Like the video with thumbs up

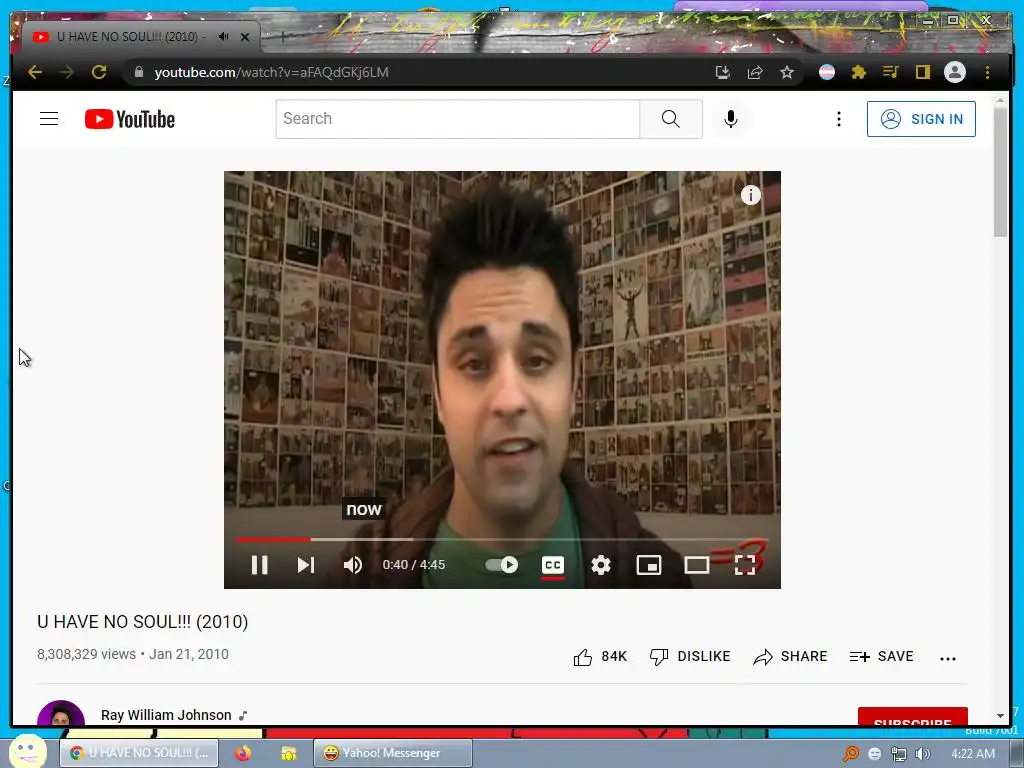tap(600, 656)
